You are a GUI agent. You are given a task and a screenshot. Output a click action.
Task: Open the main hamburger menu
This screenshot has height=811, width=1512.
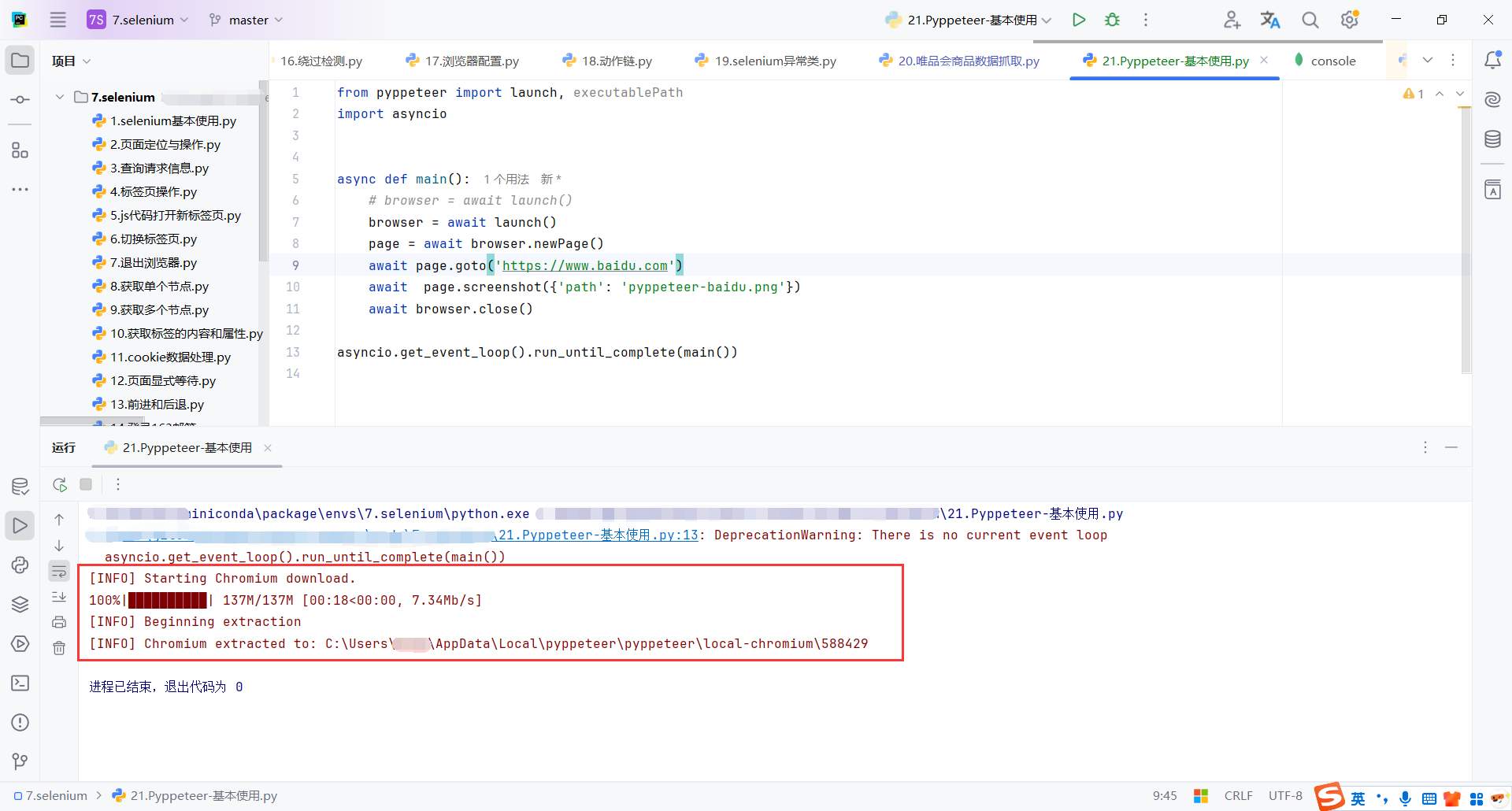[x=58, y=20]
